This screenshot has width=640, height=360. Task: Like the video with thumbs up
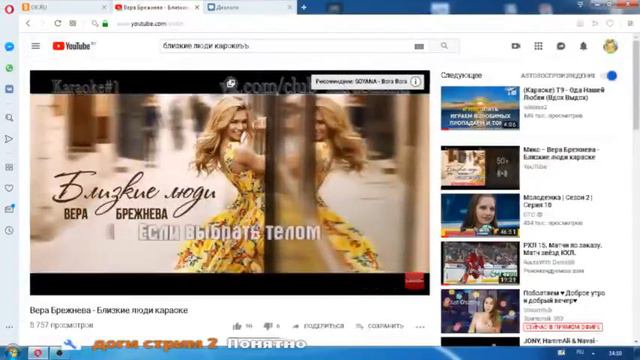(237, 326)
